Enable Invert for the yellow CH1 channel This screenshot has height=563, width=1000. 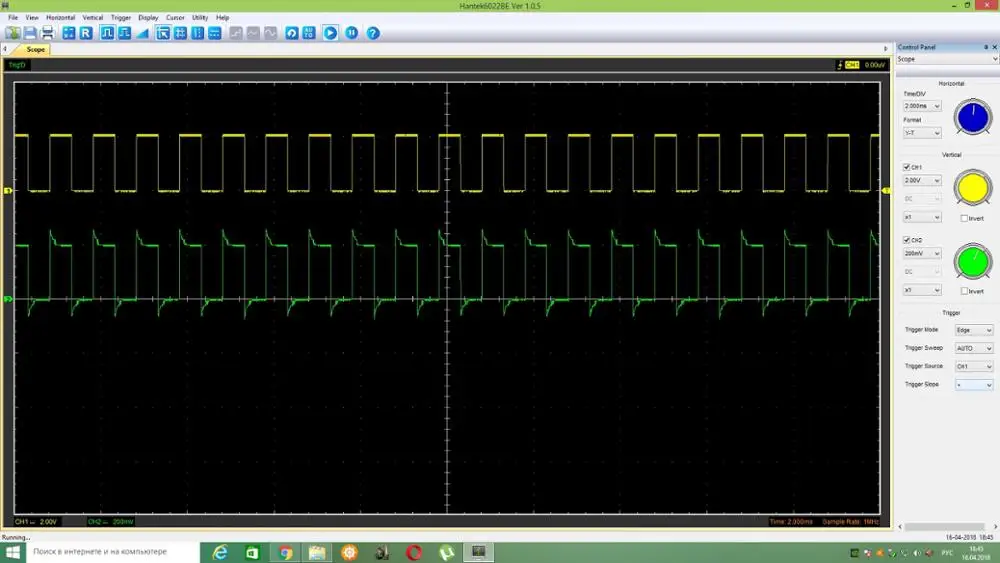964,218
